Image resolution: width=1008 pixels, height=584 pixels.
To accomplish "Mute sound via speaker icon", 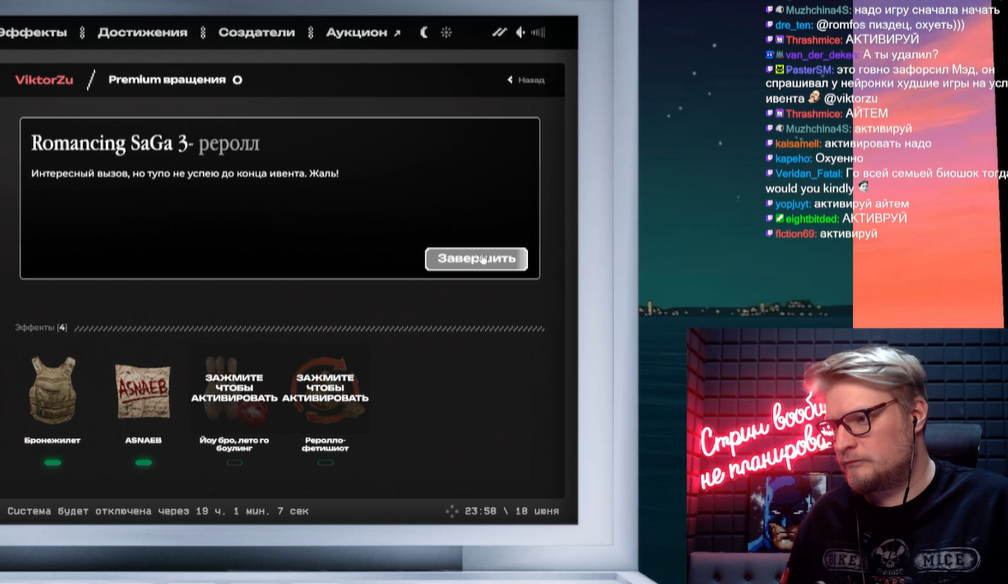I will point(520,32).
